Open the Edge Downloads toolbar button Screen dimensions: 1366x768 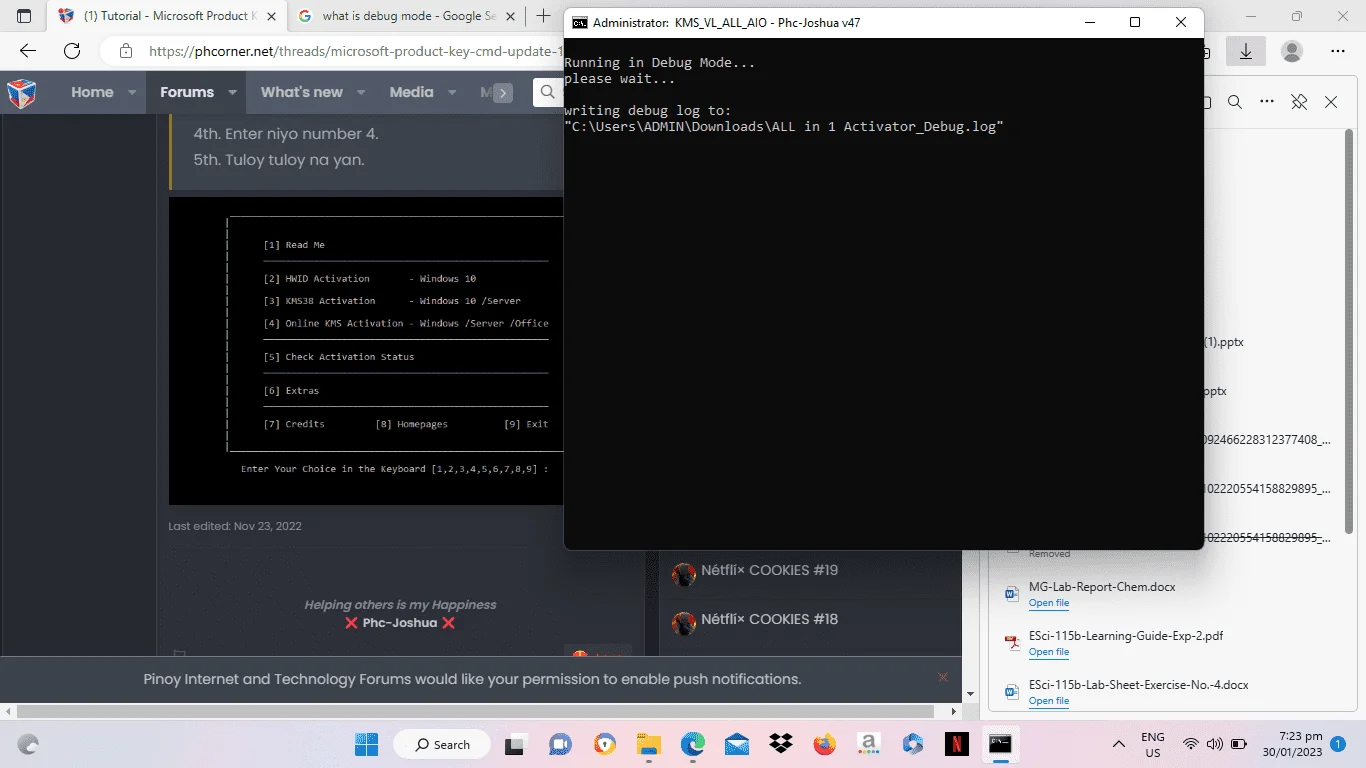1246,51
